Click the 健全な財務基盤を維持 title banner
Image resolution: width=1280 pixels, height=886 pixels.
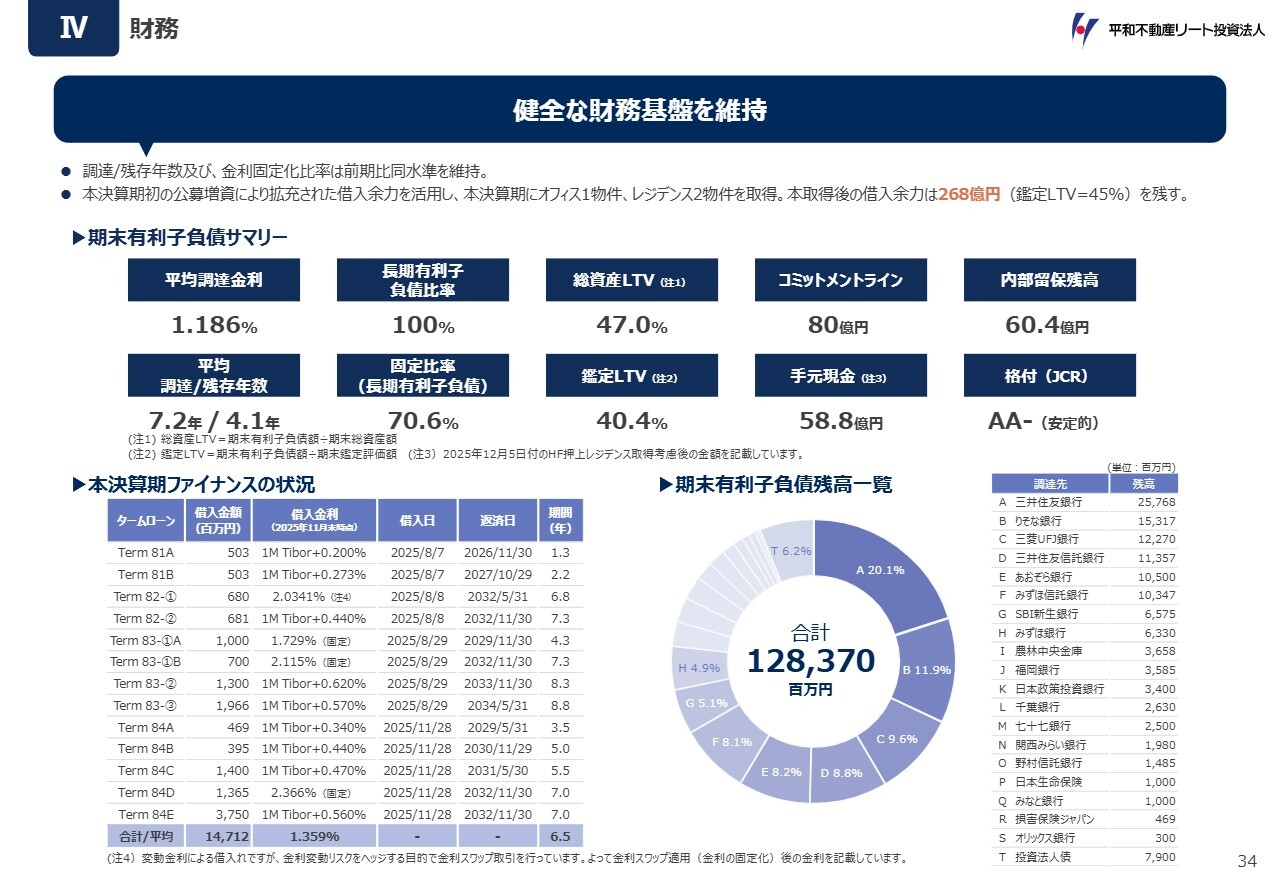[640, 110]
